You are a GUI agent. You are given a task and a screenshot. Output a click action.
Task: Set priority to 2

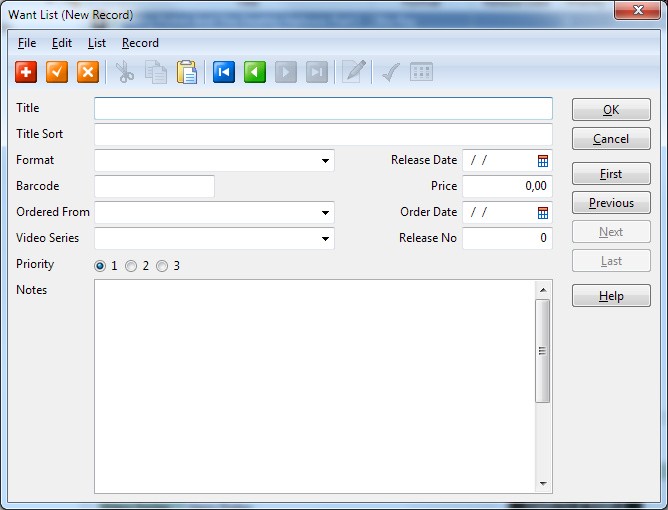click(x=131, y=266)
